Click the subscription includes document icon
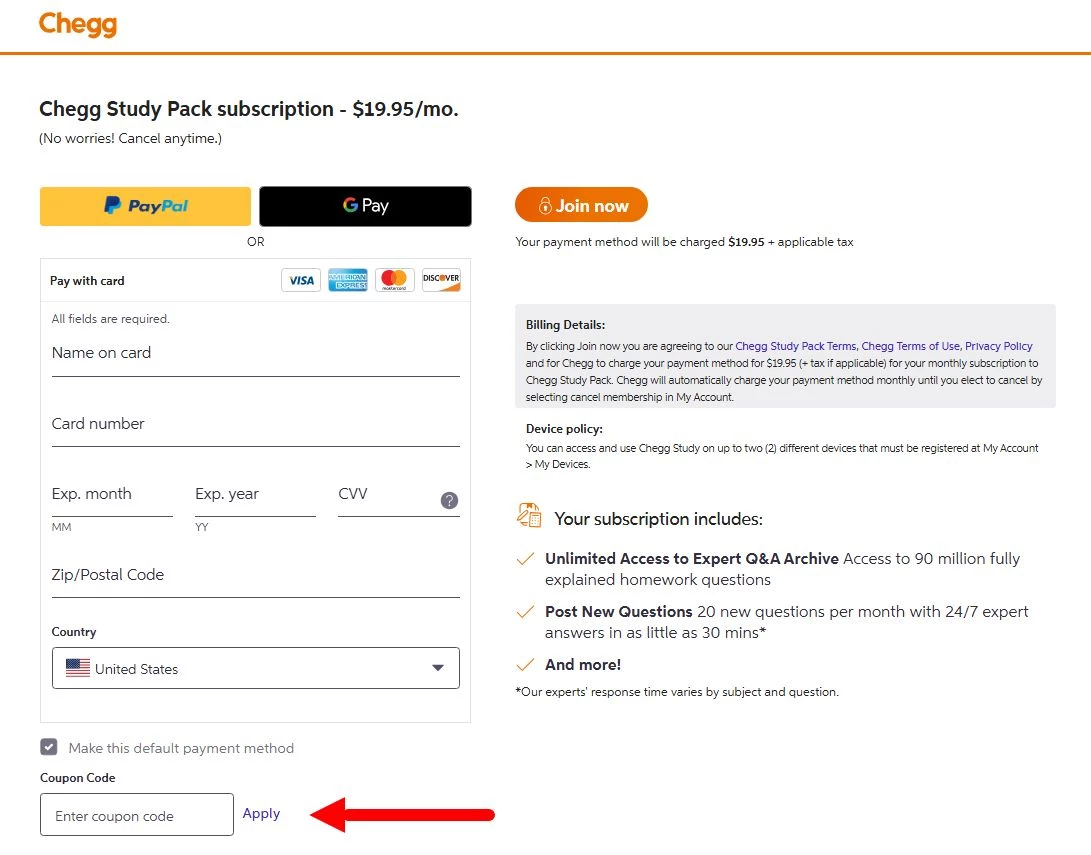The width and height of the screenshot is (1091, 855). coord(529,516)
